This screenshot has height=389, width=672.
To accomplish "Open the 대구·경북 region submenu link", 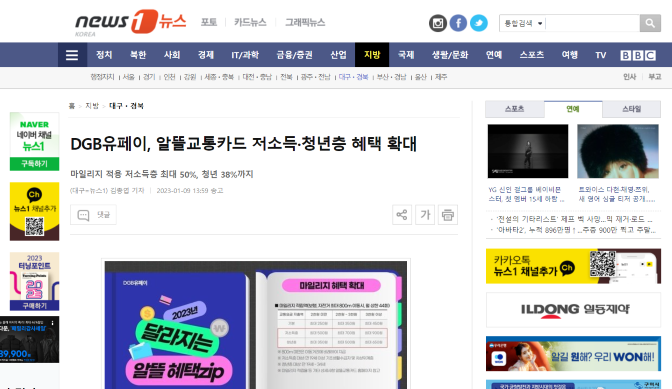I will click(354, 77).
